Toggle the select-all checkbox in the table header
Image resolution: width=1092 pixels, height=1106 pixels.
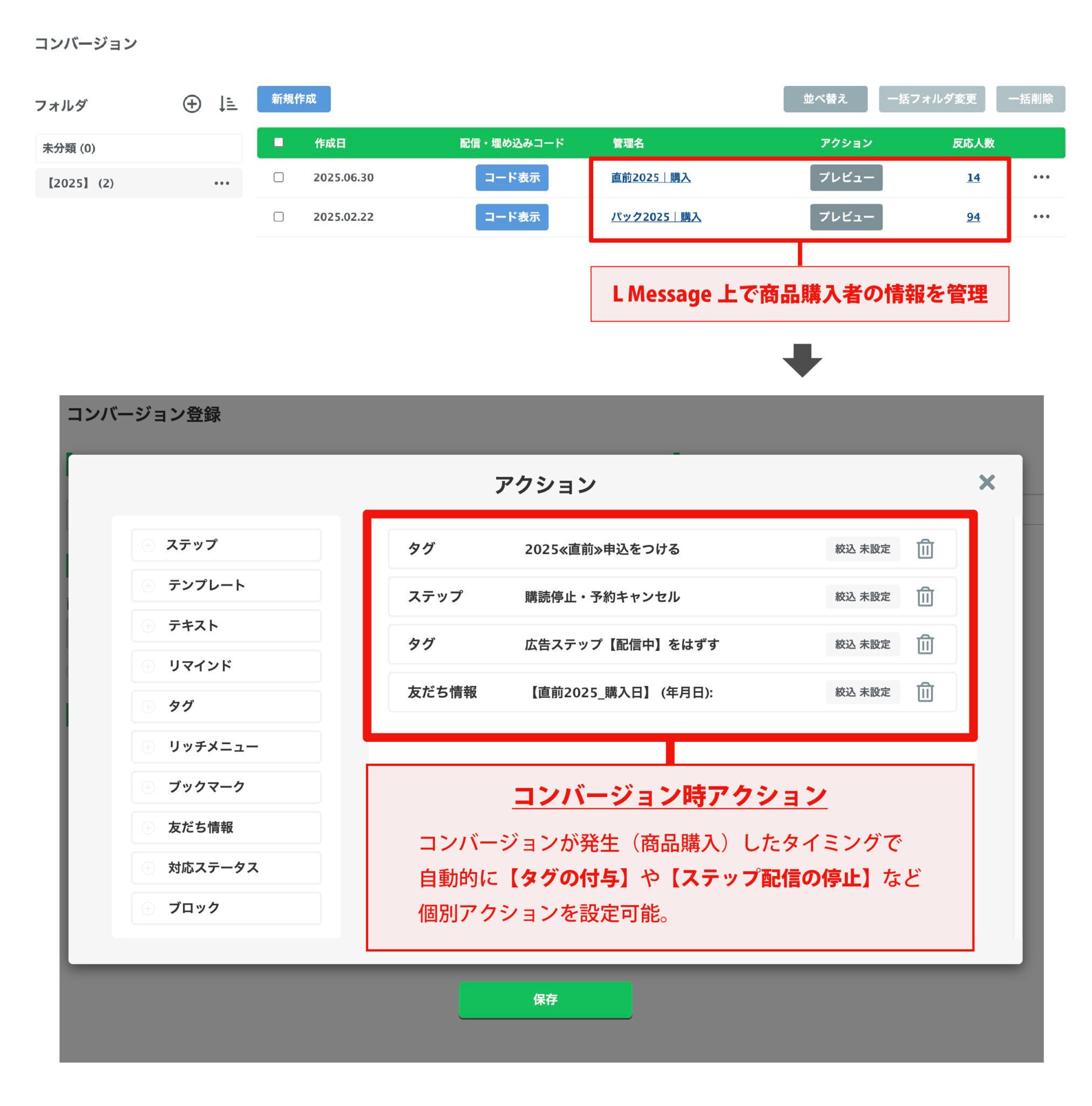click(x=279, y=143)
